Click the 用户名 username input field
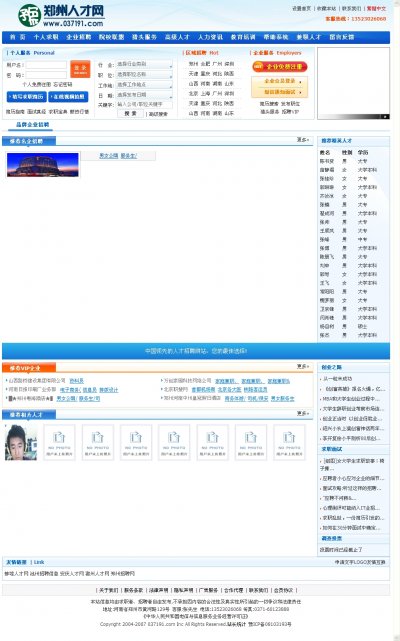This screenshot has height=641, width=400. pos(46,65)
